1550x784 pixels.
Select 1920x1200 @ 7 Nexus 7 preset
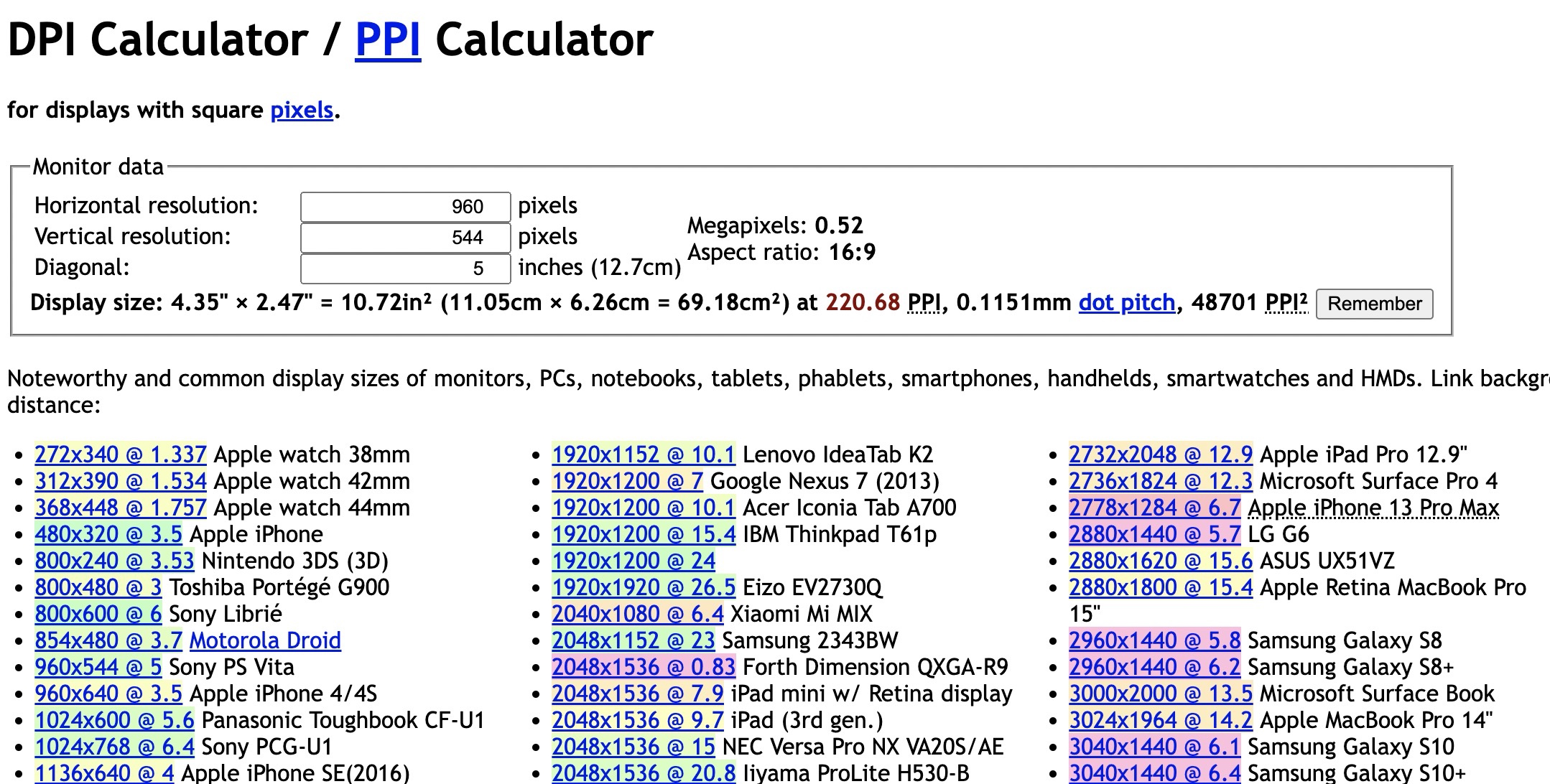[626, 481]
